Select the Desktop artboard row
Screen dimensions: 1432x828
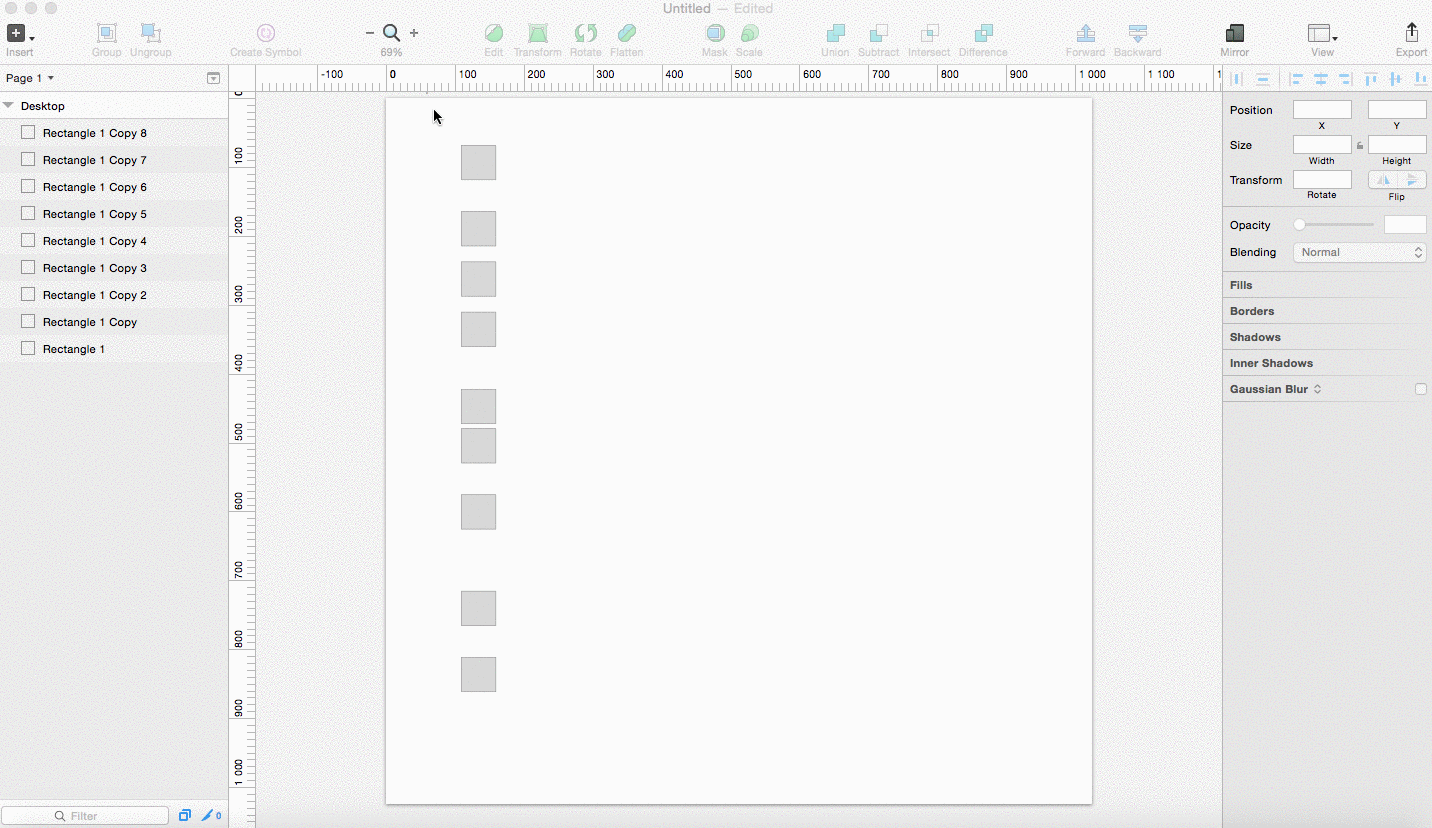(x=114, y=106)
